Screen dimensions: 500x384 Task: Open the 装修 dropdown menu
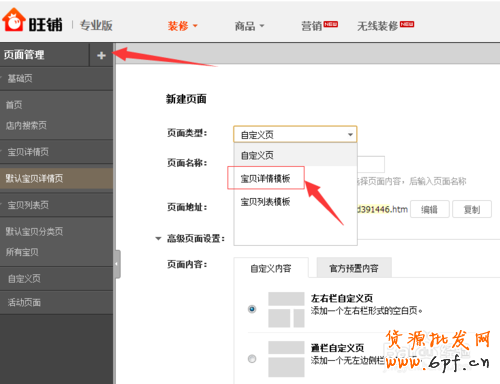pyautogui.click(x=182, y=26)
